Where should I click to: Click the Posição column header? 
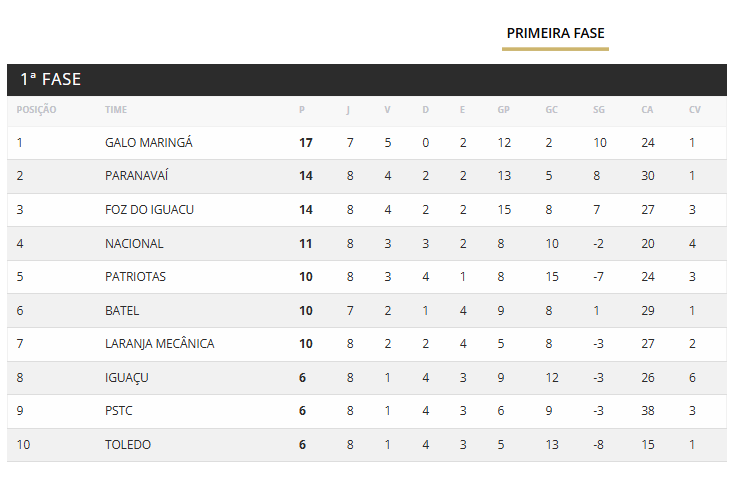point(36,110)
